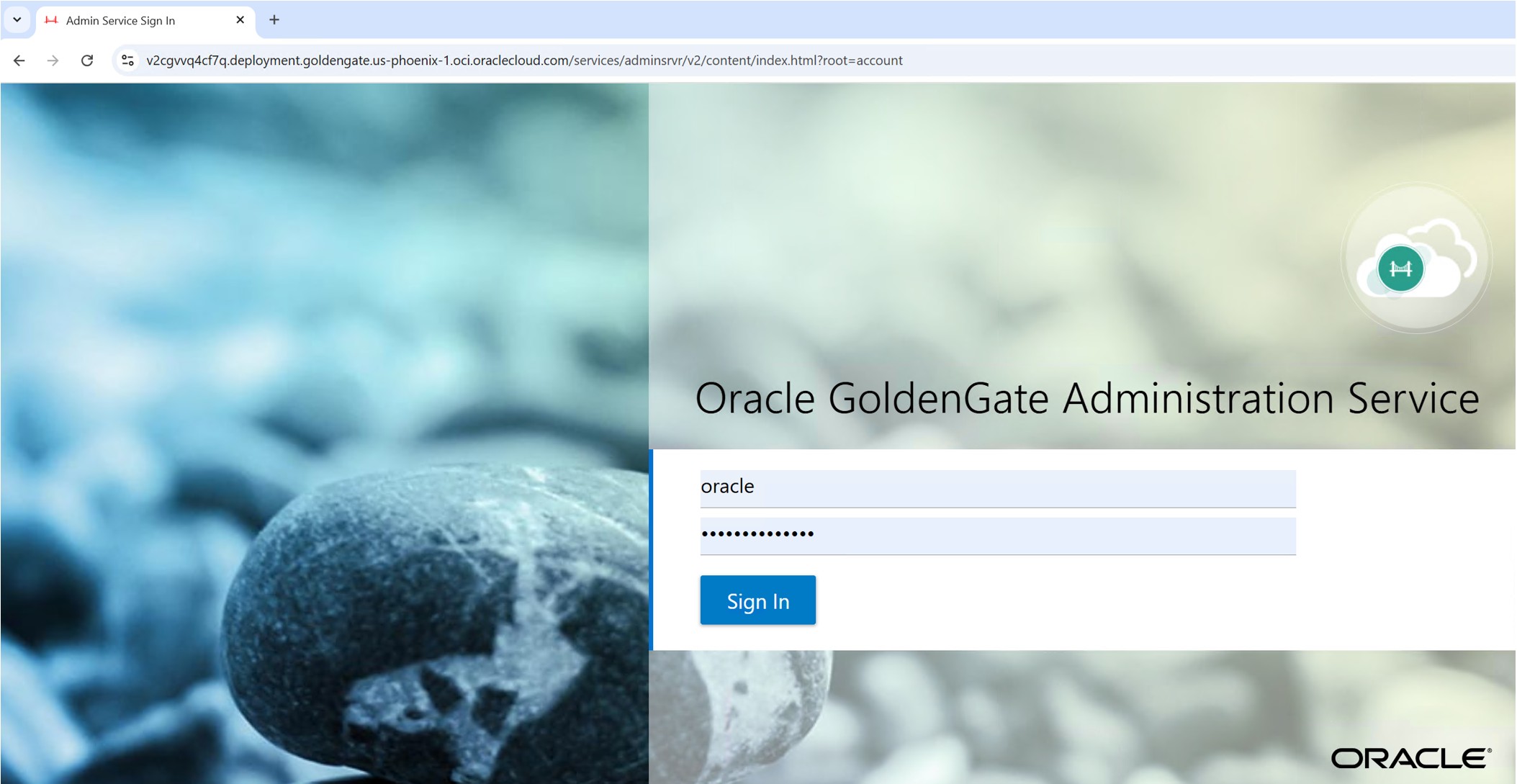The width and height of the screenshot is (1517, 784).
Task: Click the forward navigation arrow
Action: click(53, 60)
